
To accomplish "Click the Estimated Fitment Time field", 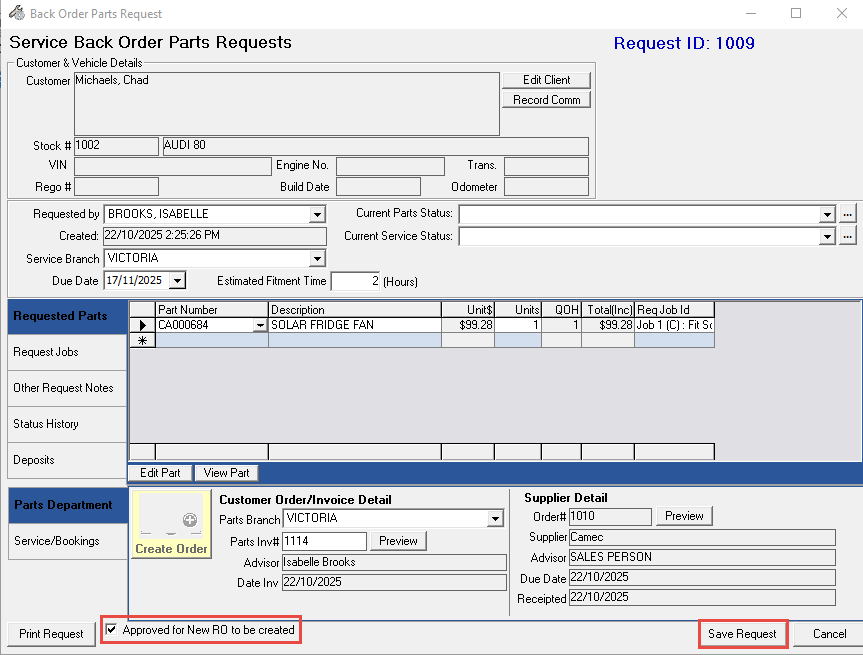I will click(x=355, y=282).
